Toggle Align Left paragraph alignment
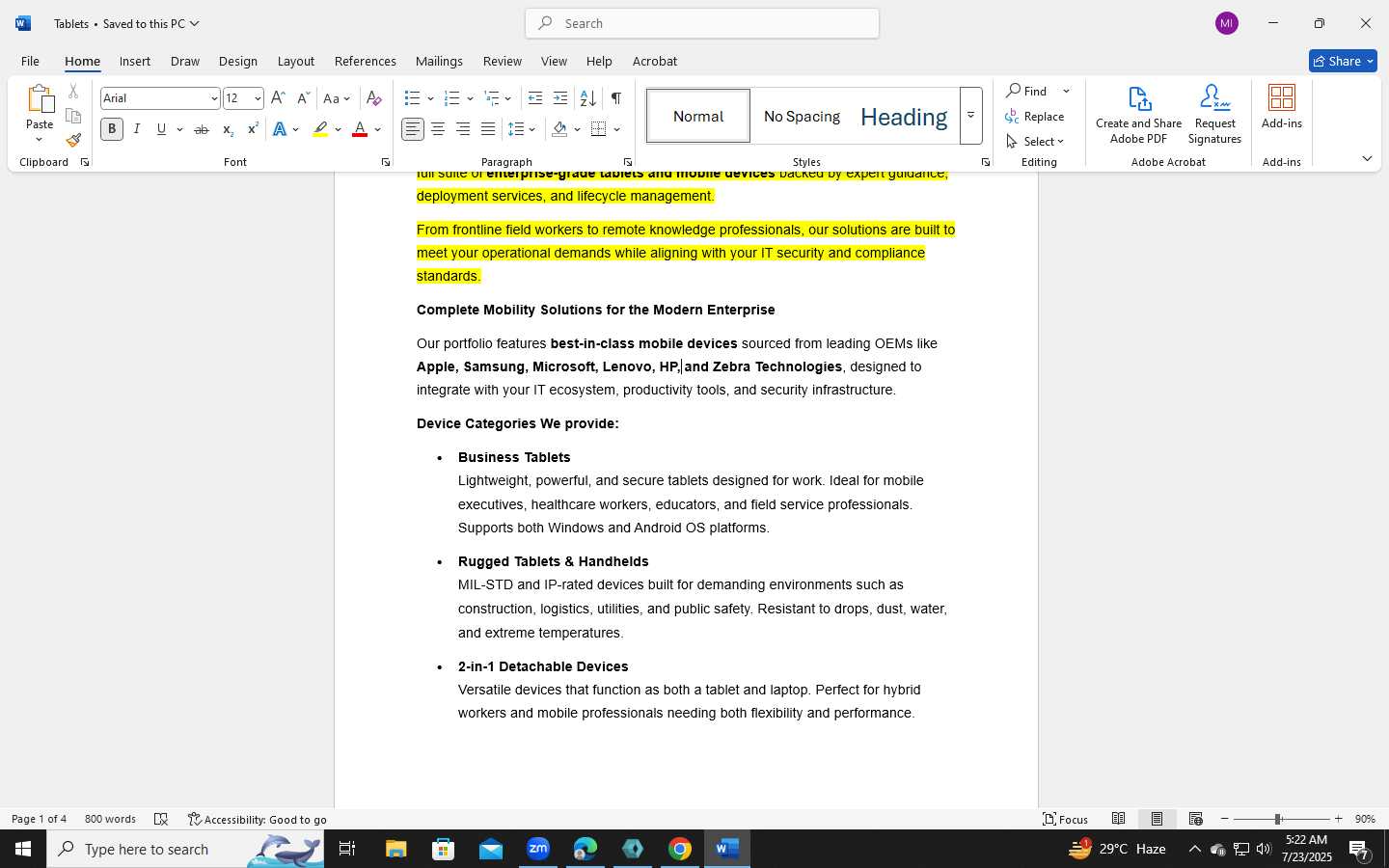The image size is (1389, 868). tap(413, 129)
